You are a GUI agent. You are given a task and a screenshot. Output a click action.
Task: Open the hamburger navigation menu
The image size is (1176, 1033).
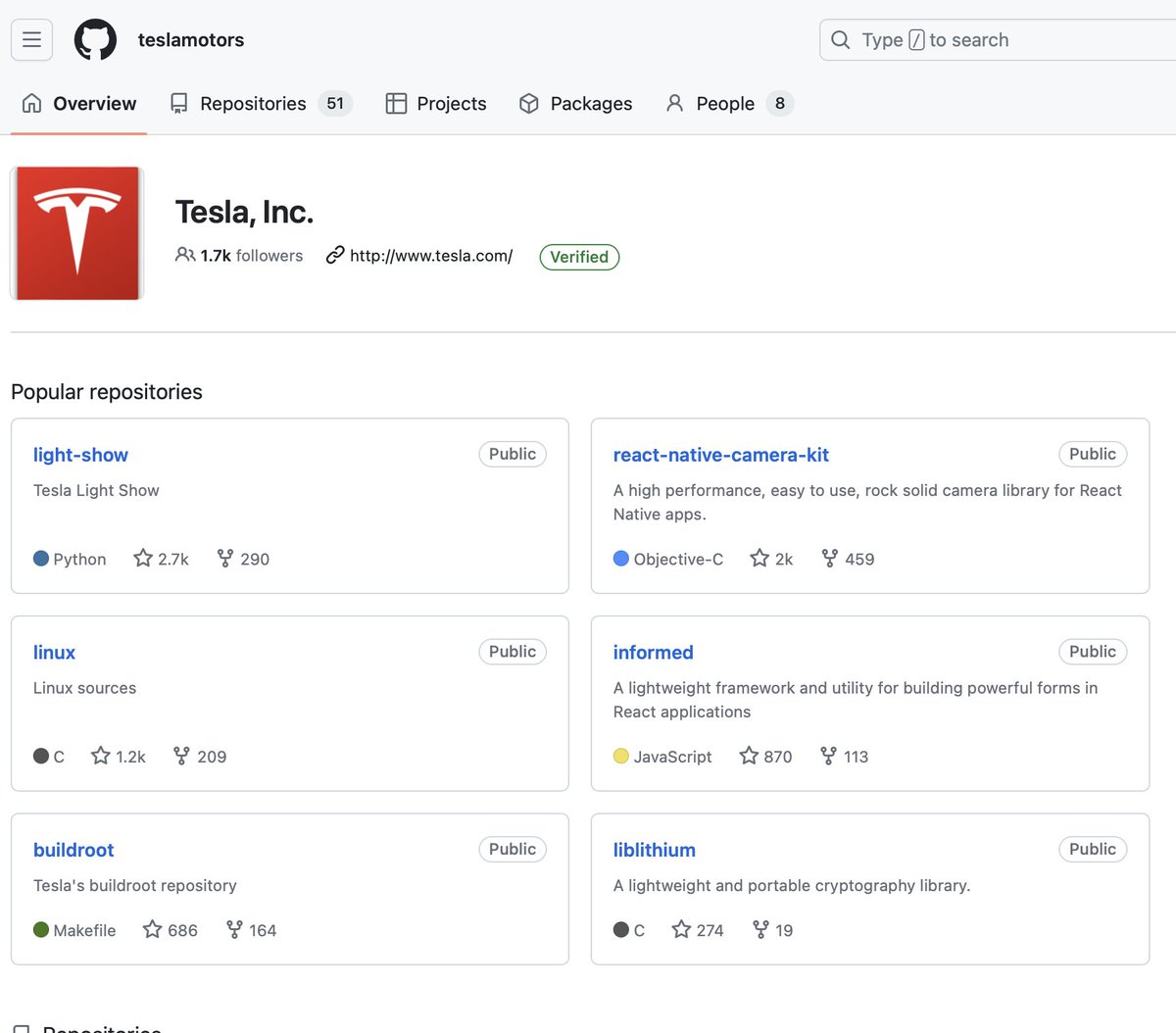pyautogui.click(x=31, y=40)
